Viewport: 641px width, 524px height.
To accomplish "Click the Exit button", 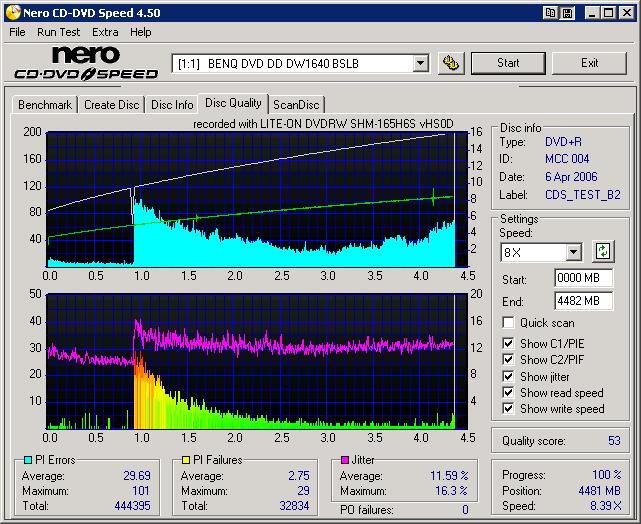I will [x=589, y=63].
